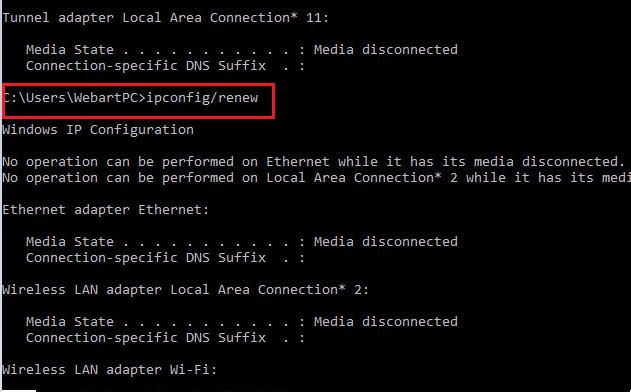Click the Ethernet adapter Ethernet heading
The height and width of the screenshot is (392, 631).
tap(105, 210)
